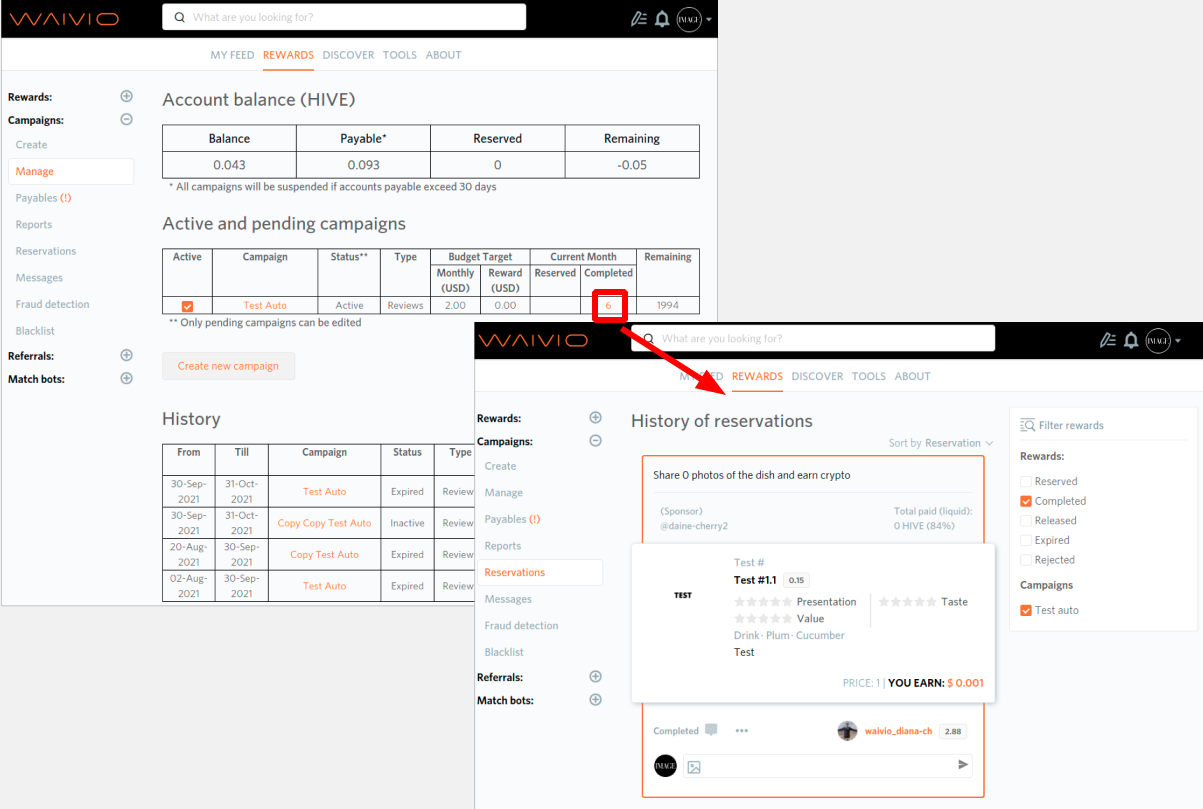
Task: Click the comment input on reservation card
Action: [x=828, y=766]
